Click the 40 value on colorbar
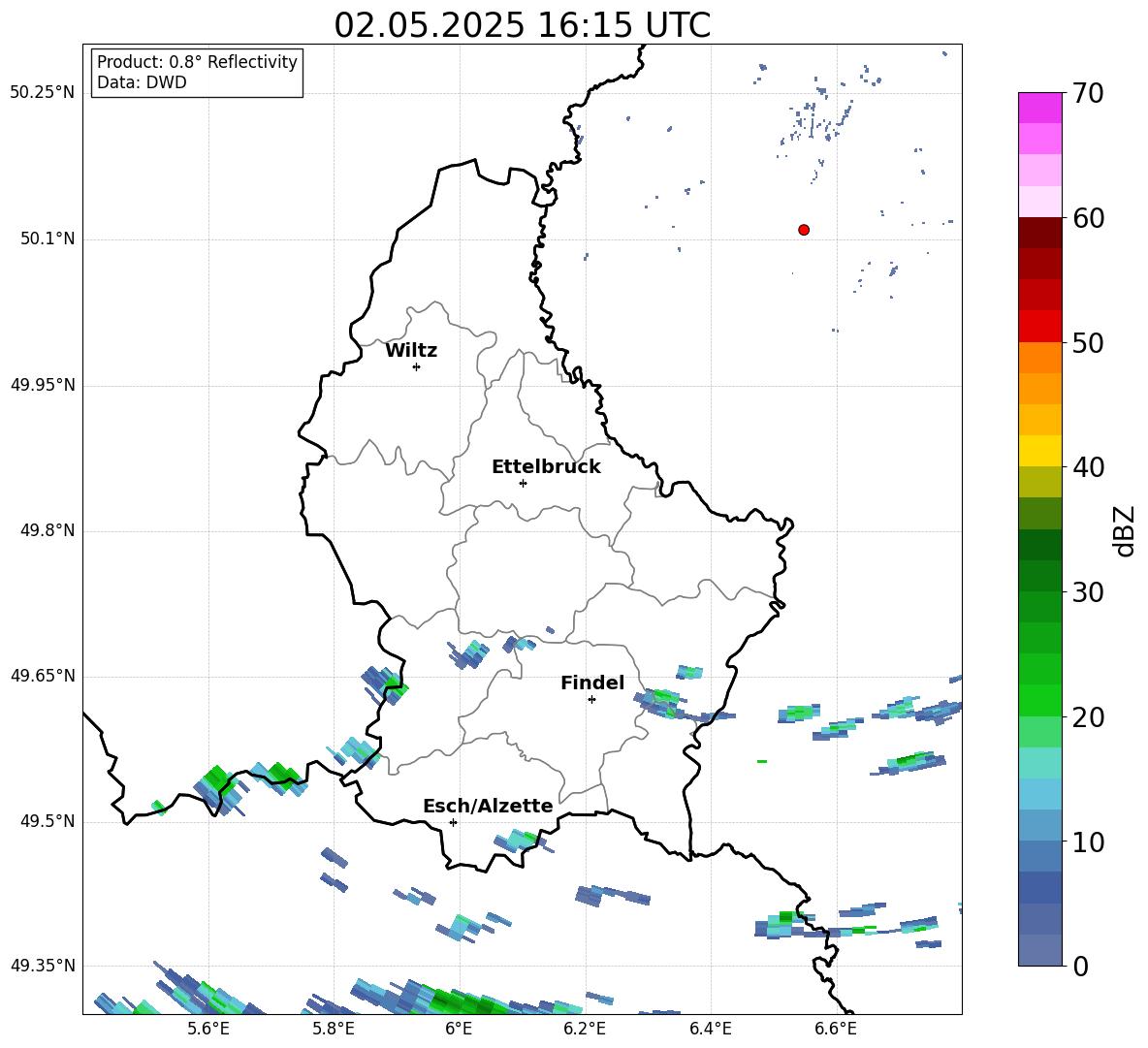This screenshot has width=1148, height=1048. [x=1088, y=467]
